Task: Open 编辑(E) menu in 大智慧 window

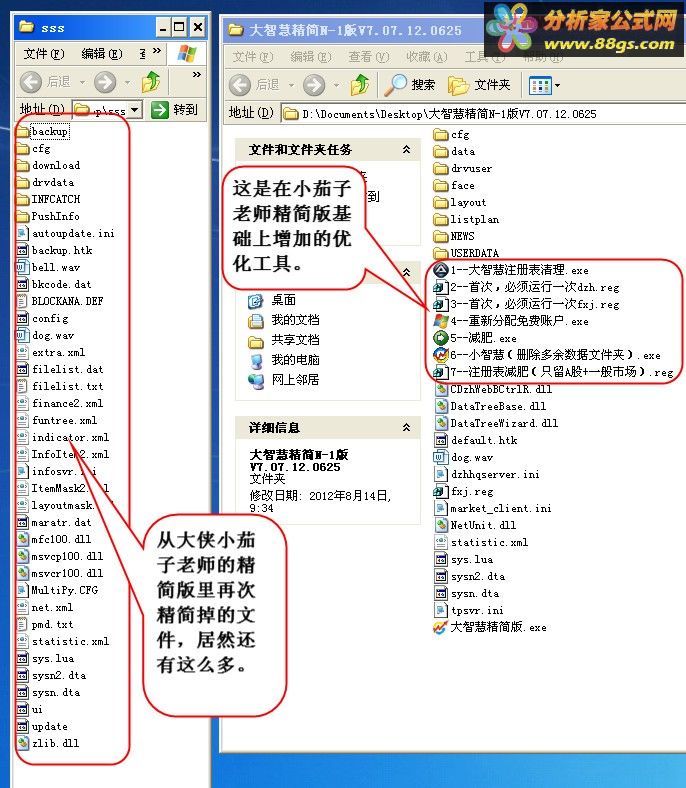Action: coord(311,57)
